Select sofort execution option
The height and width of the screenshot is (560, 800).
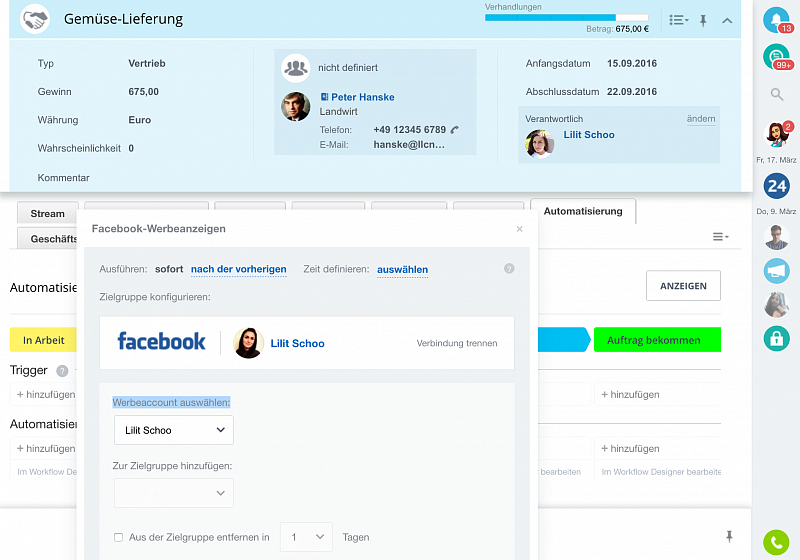point(169,269)
